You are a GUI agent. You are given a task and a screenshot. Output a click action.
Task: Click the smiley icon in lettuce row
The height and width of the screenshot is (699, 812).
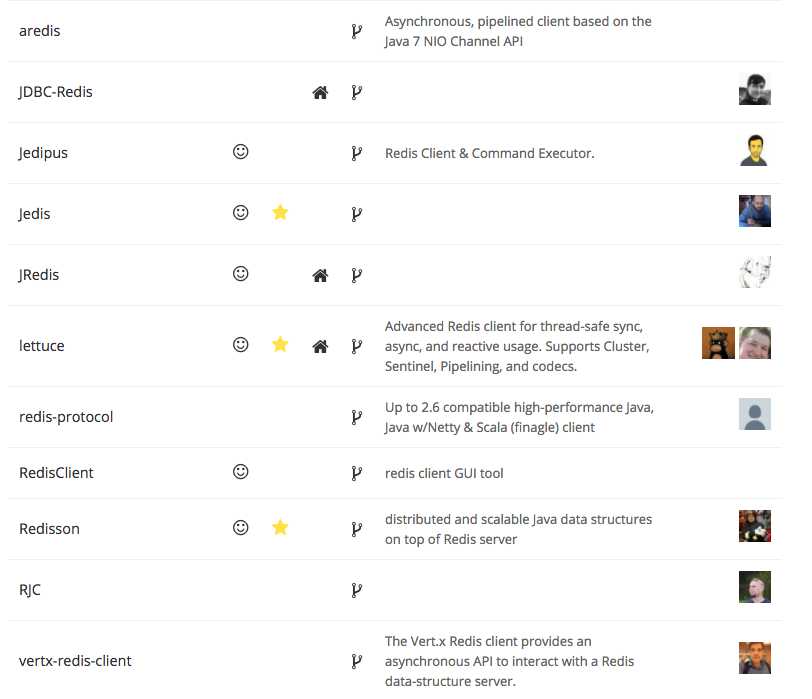[x=240, y=345]
